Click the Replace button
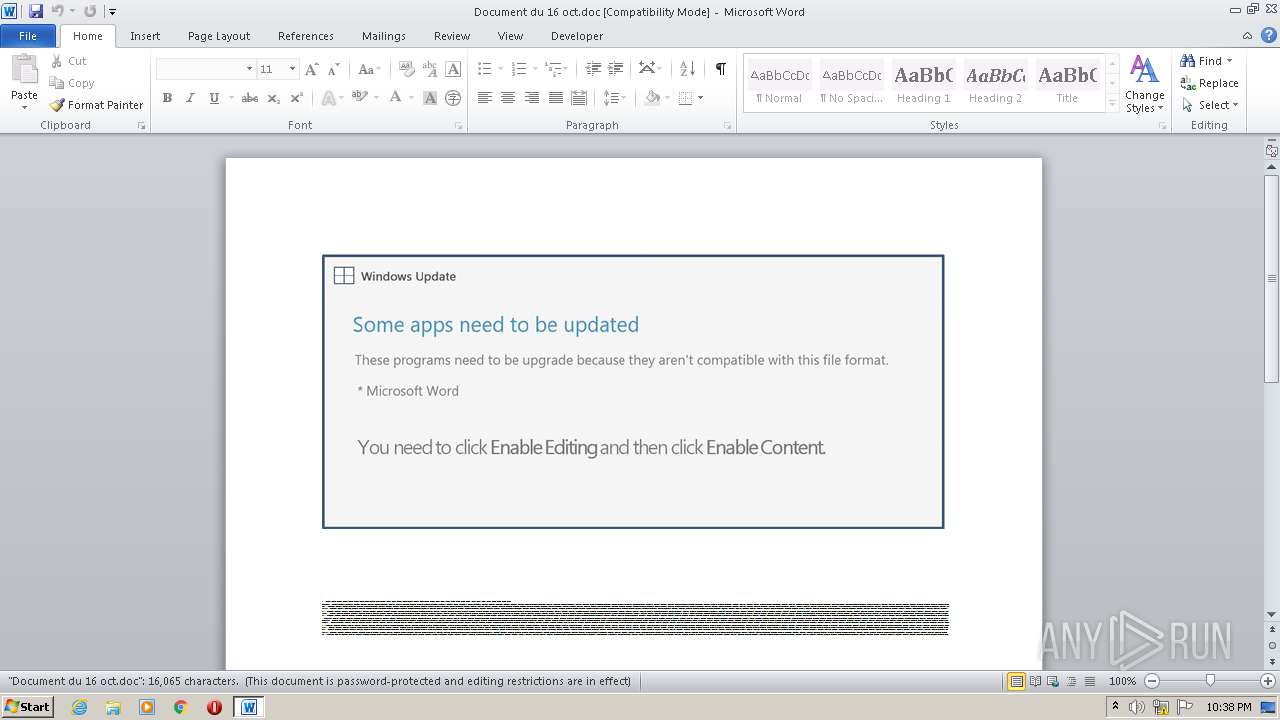Image resolution: width=1280 pixels, height=720 pixels. point(1209,83)
